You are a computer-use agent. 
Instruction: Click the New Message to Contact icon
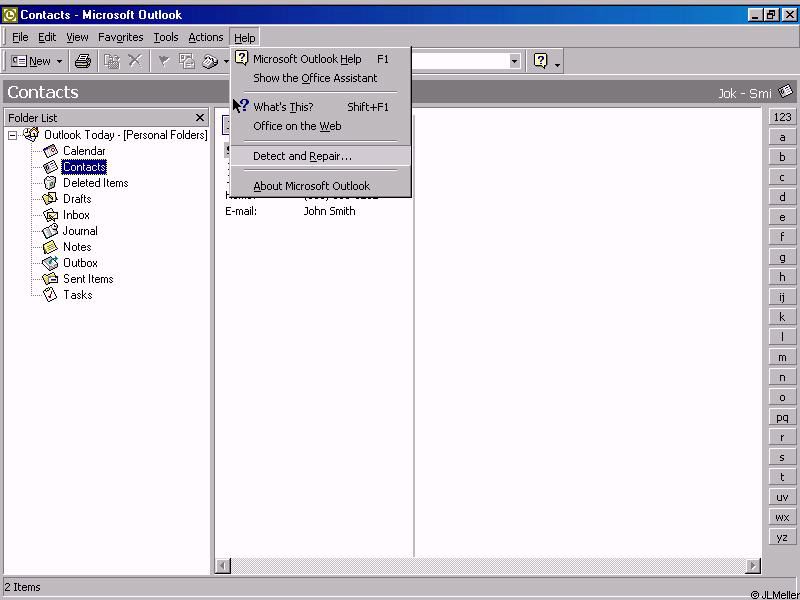click(187, 61)
